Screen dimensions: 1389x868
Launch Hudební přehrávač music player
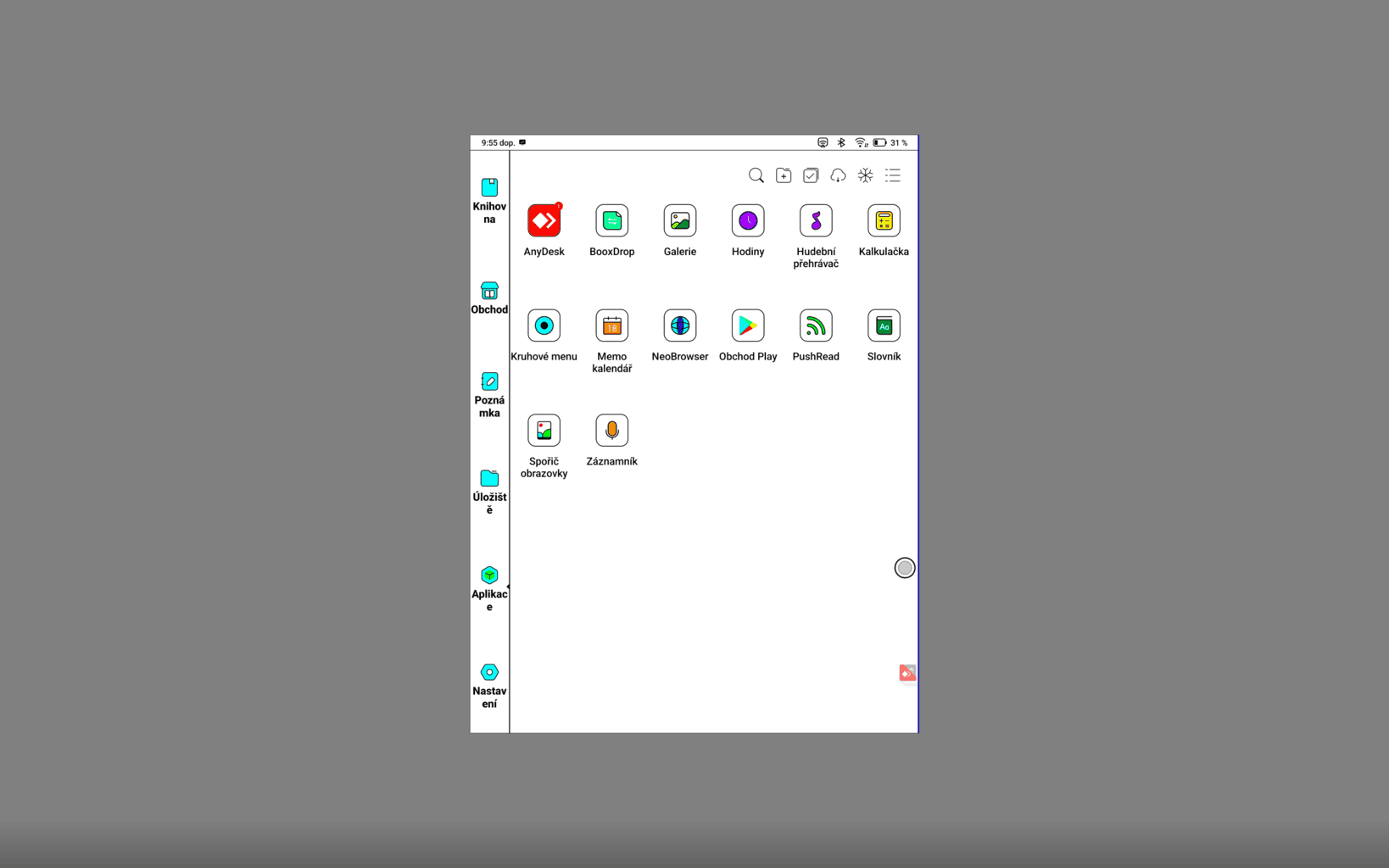point(815,221)
